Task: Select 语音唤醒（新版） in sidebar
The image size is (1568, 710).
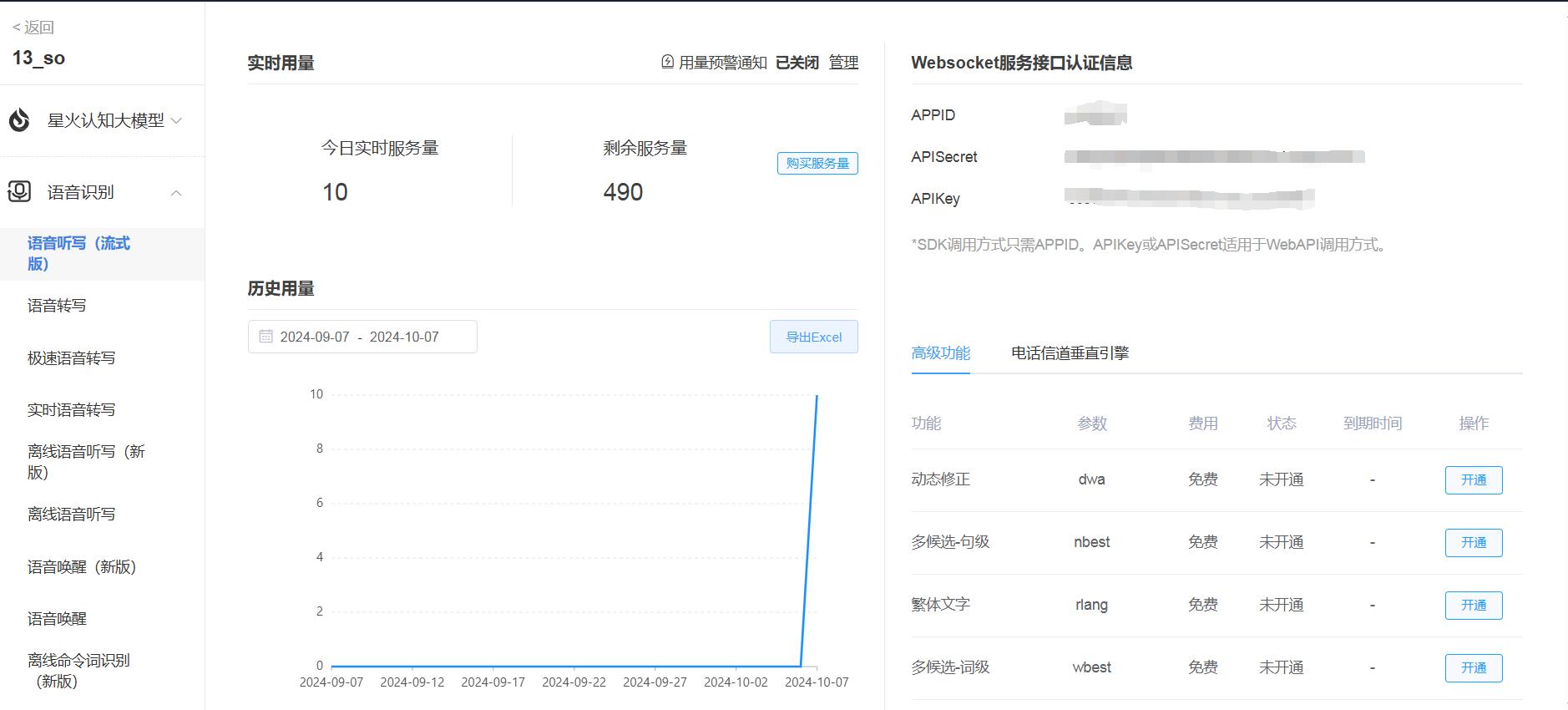Action: point(81,567)
